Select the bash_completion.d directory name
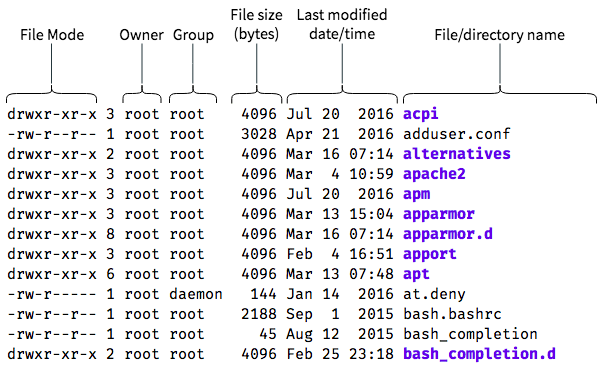The image size is (608, 370). pyautogui.click(x=479, y=354)
